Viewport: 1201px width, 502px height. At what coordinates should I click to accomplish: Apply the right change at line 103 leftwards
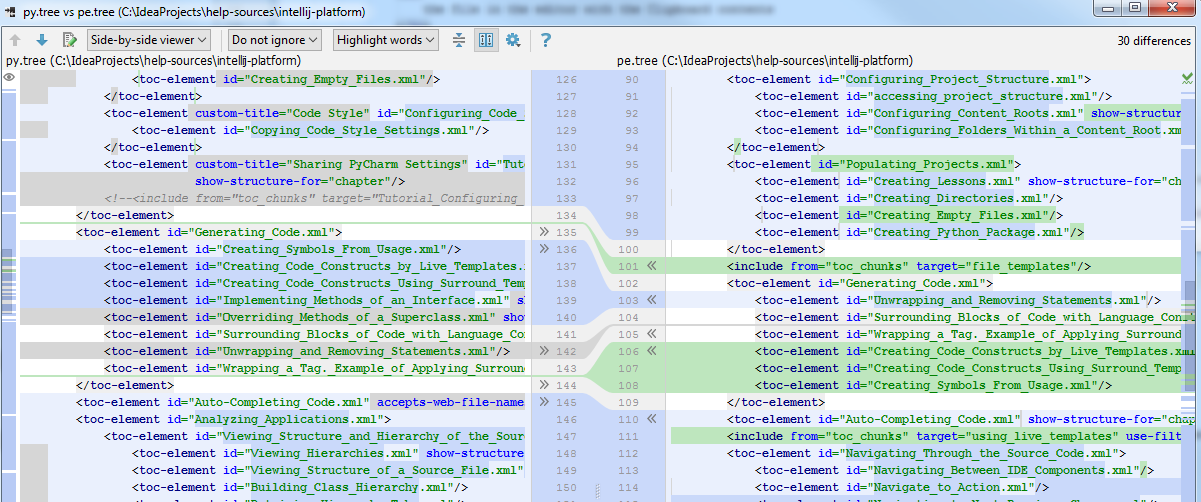(x=652, y=300)
